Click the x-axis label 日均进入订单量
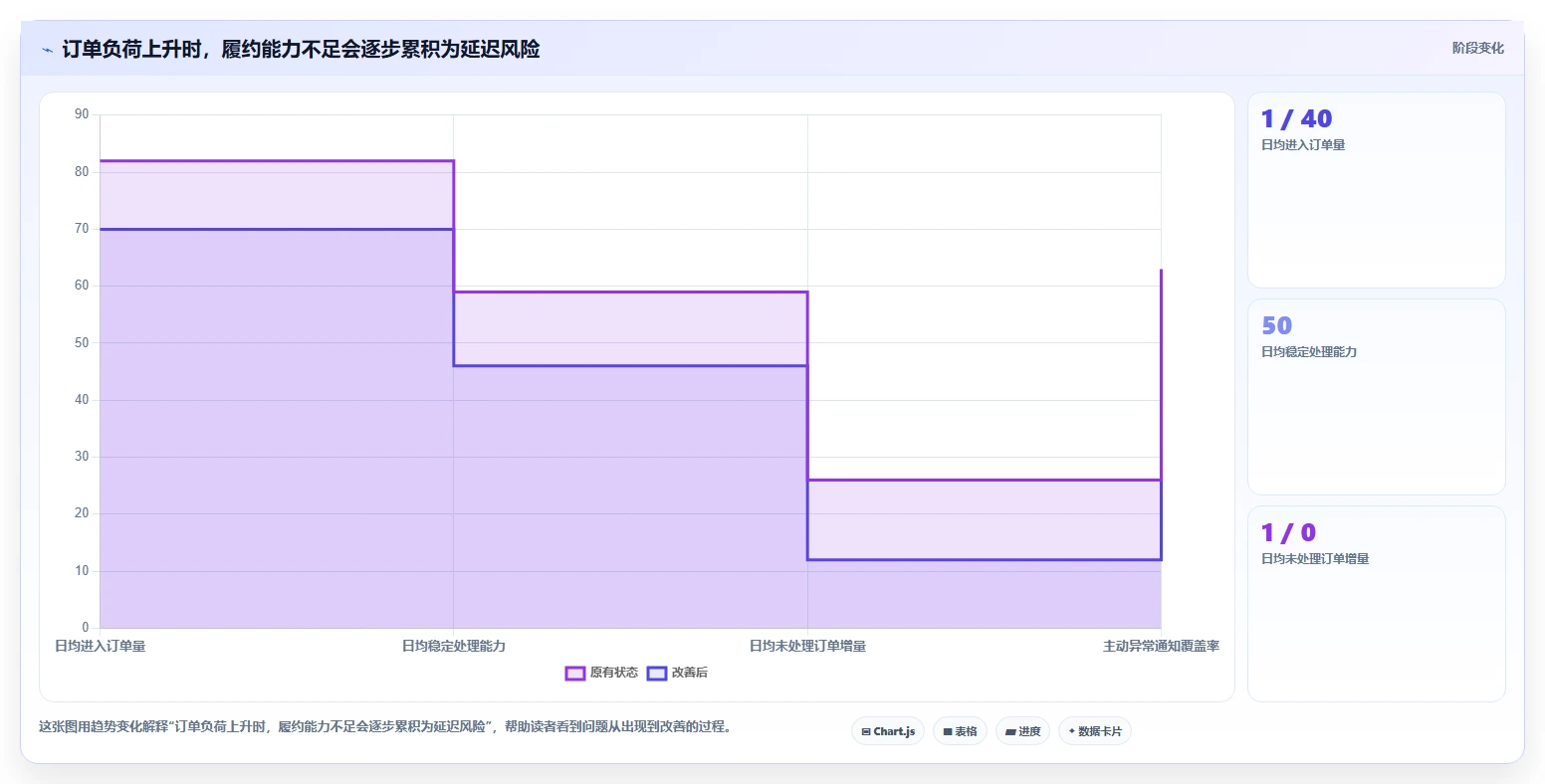 [100, 647]
